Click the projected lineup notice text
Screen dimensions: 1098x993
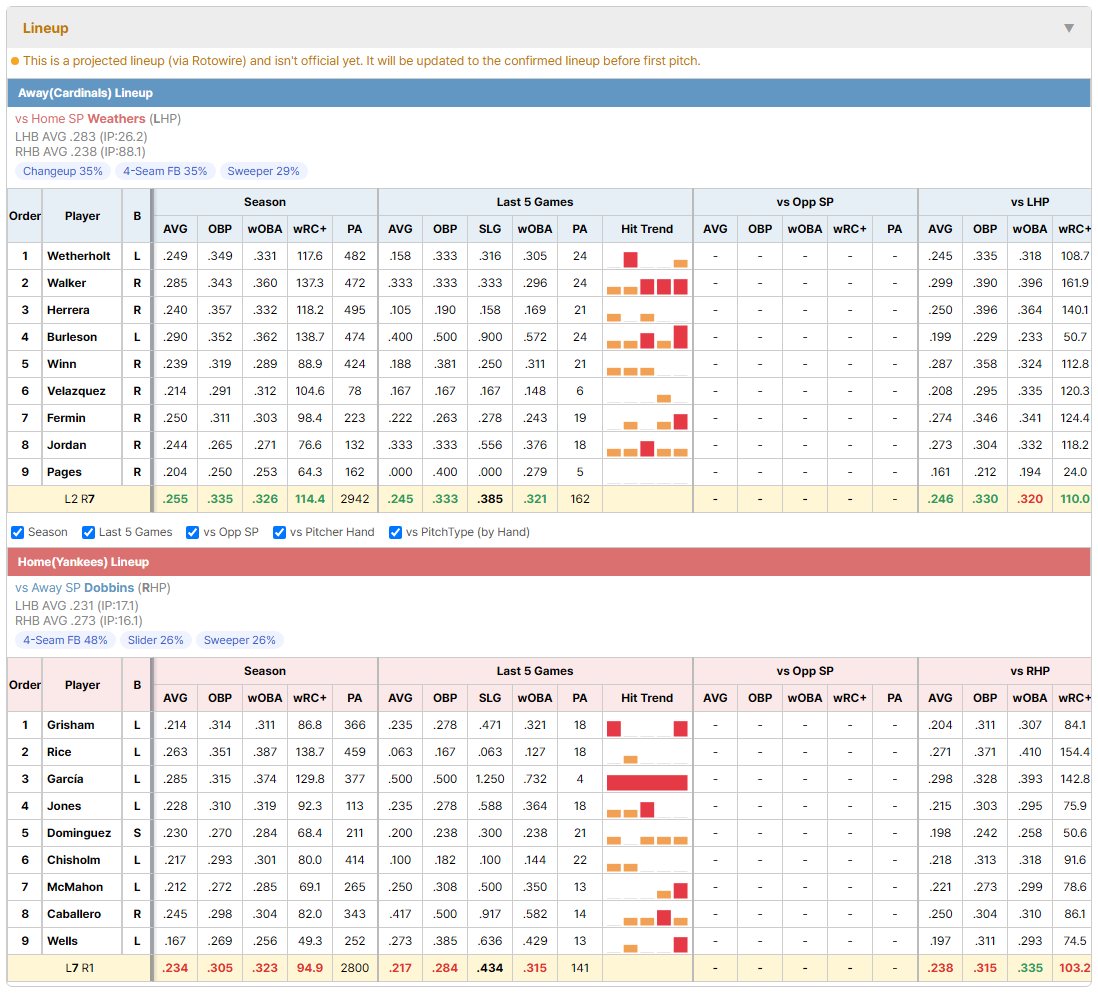tap(361, 61)
